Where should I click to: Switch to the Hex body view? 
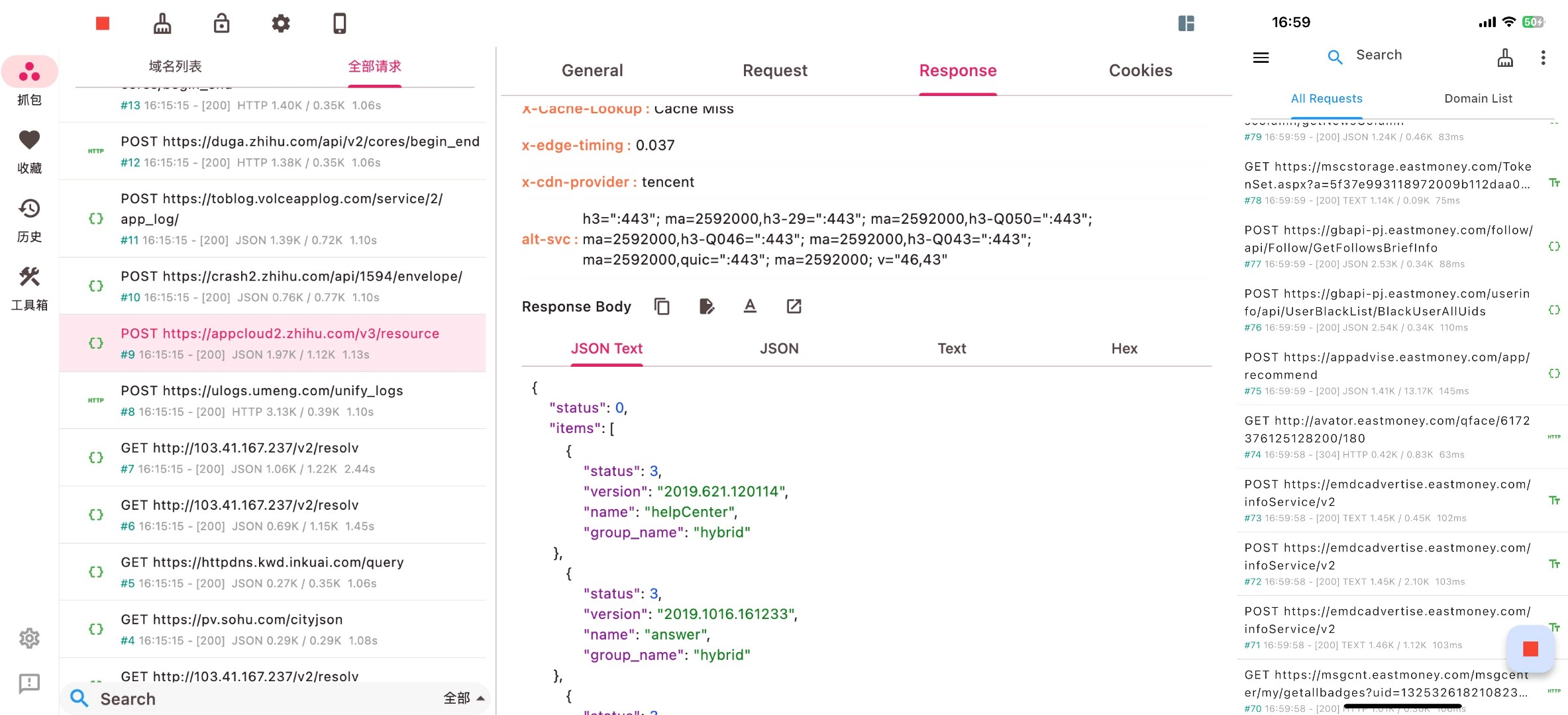click(1124, 349)
